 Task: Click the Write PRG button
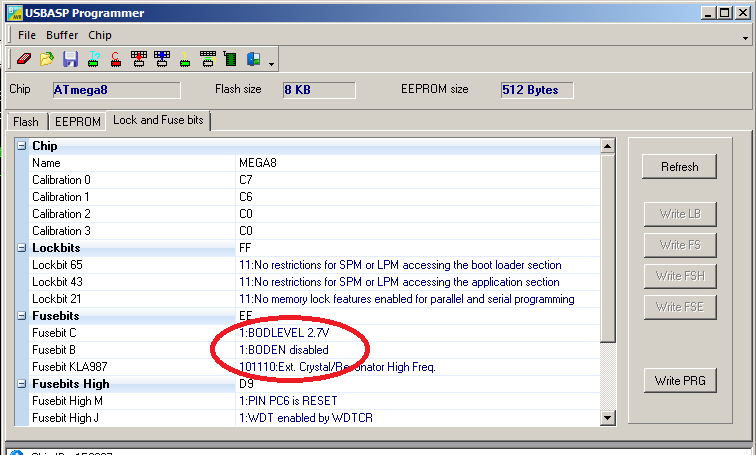(680, 381)
